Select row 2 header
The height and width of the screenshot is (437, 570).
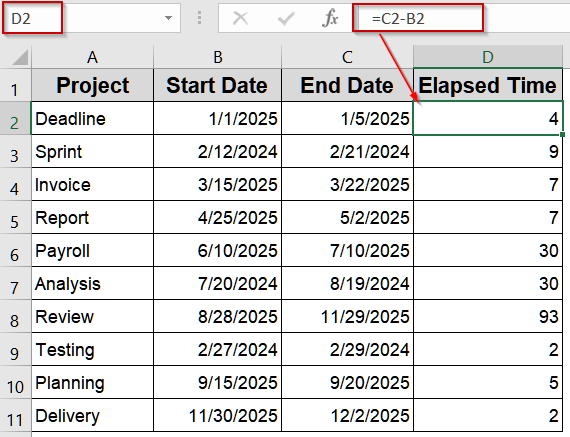click(x=15, y=118)
